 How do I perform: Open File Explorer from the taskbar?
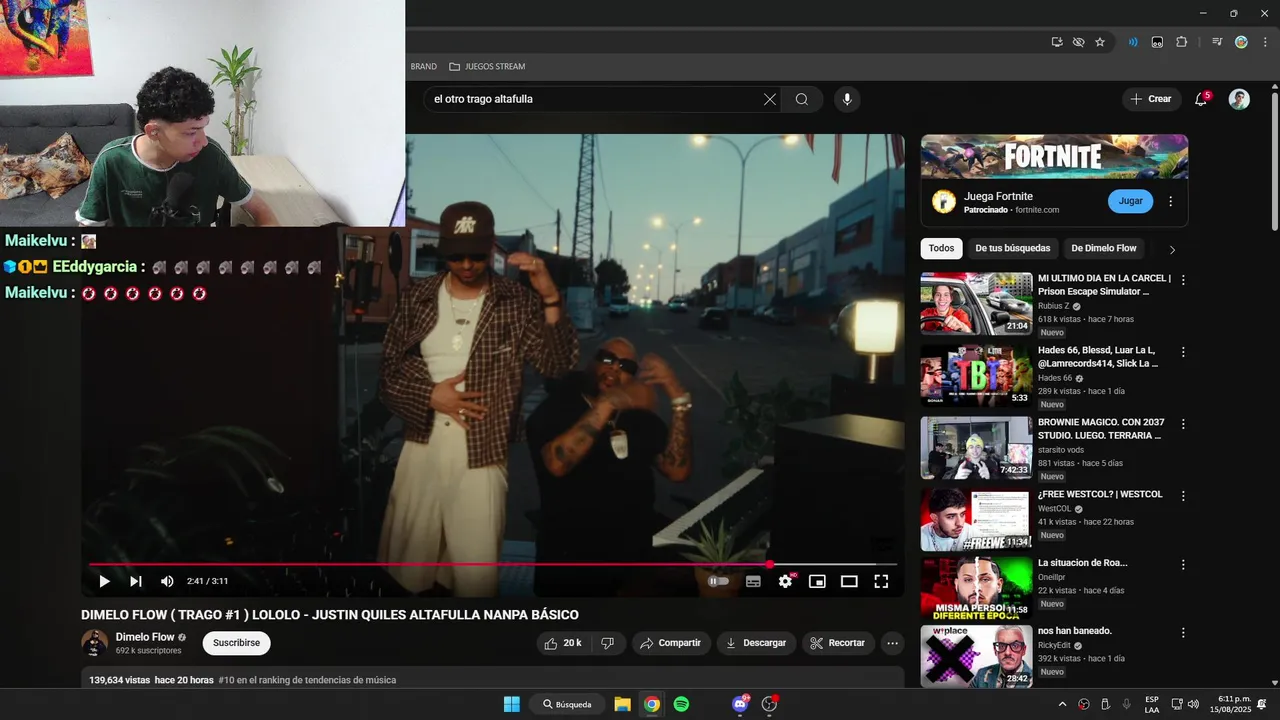point(622,704)
